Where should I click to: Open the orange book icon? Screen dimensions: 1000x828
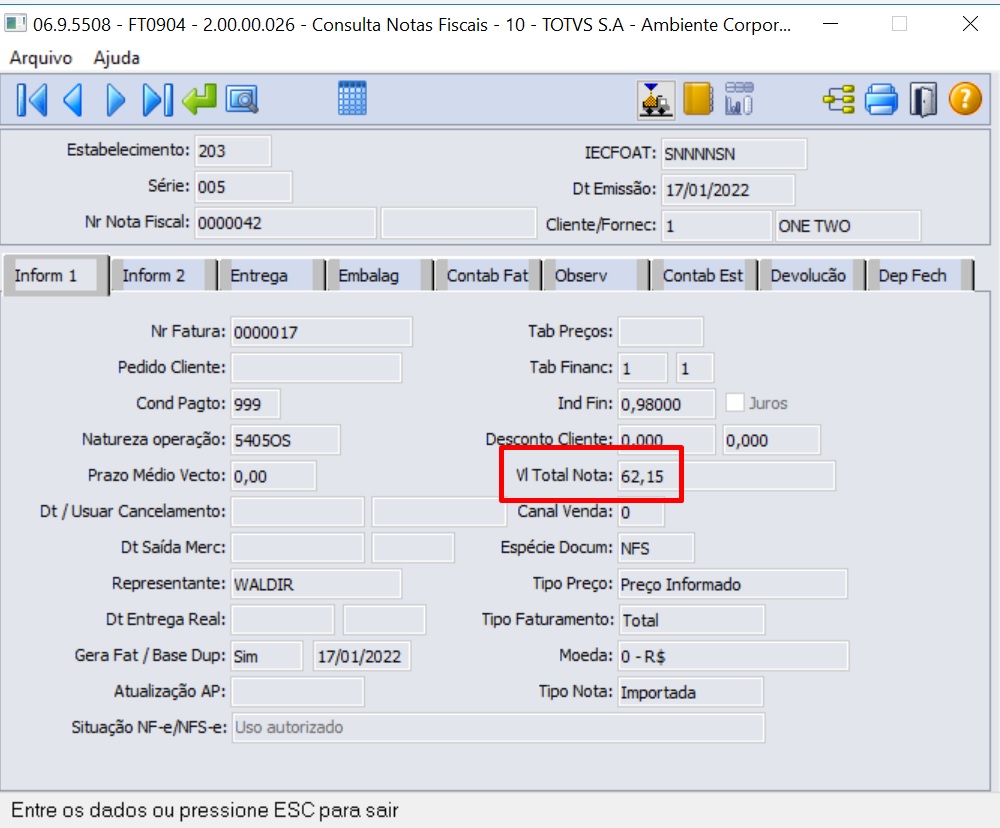click(x=698, y=99)
